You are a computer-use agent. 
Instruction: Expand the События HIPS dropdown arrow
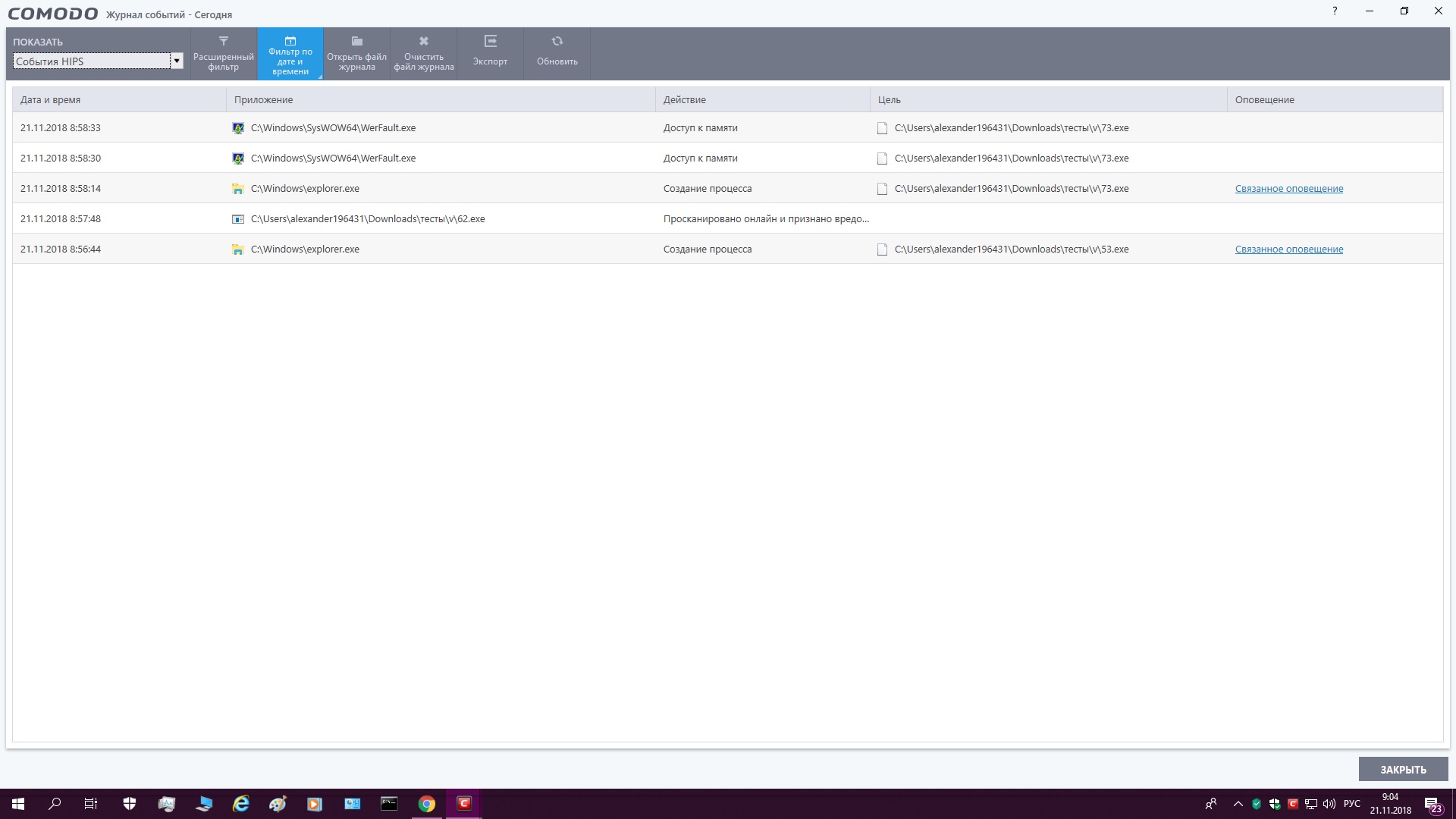[x=177, y=61]
